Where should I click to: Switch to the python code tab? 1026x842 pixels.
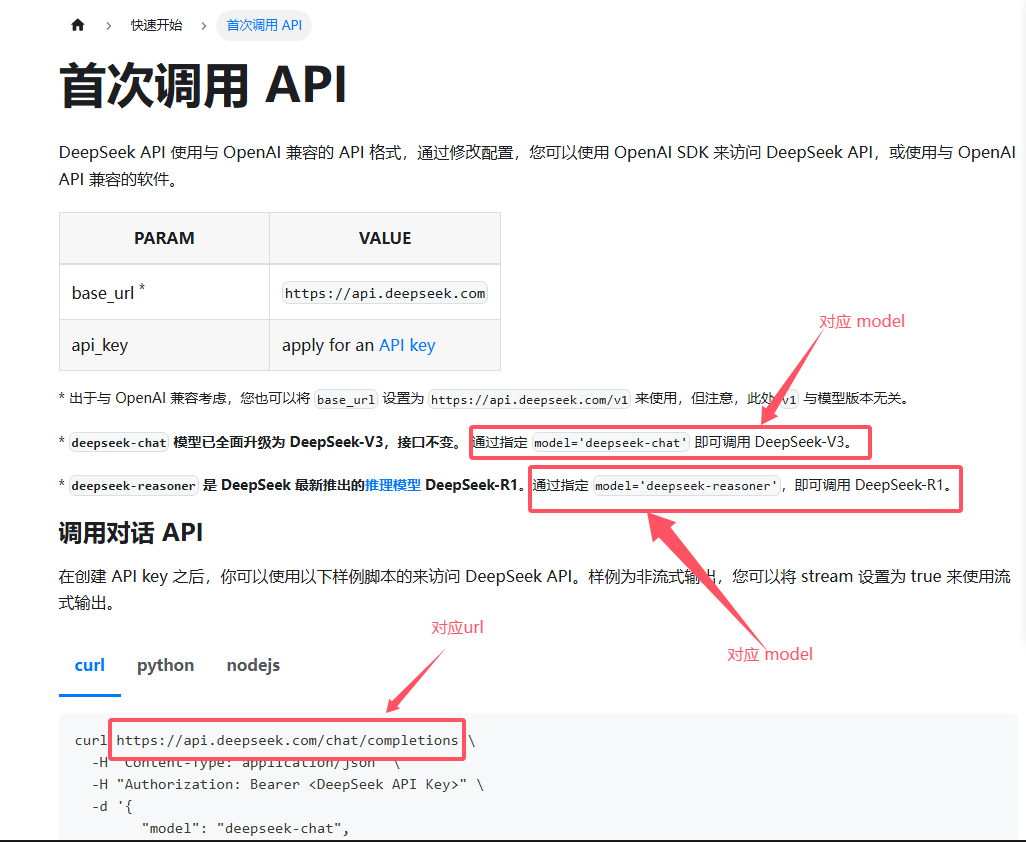(166, 665)
